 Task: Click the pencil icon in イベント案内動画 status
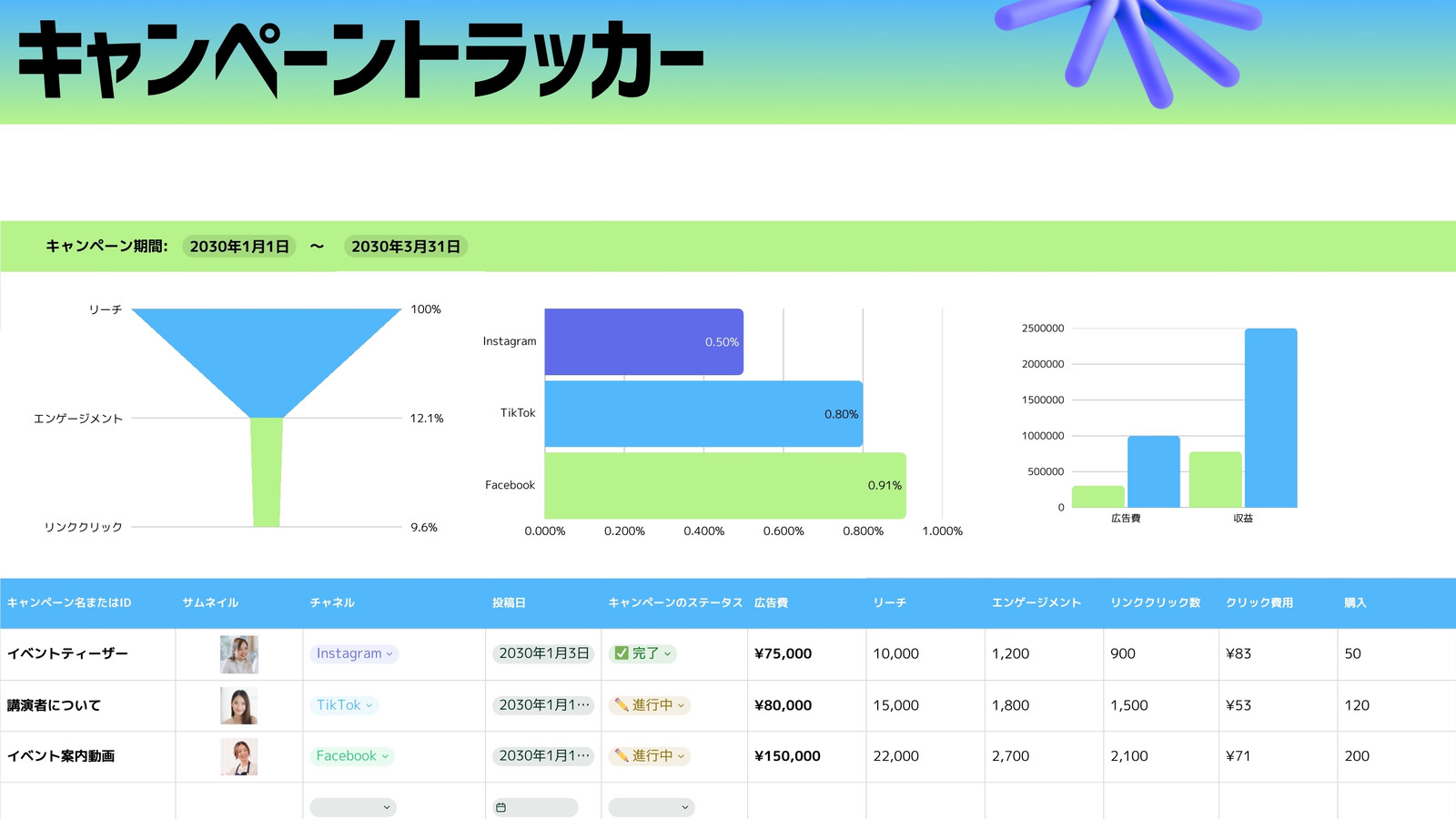point(622,756)
